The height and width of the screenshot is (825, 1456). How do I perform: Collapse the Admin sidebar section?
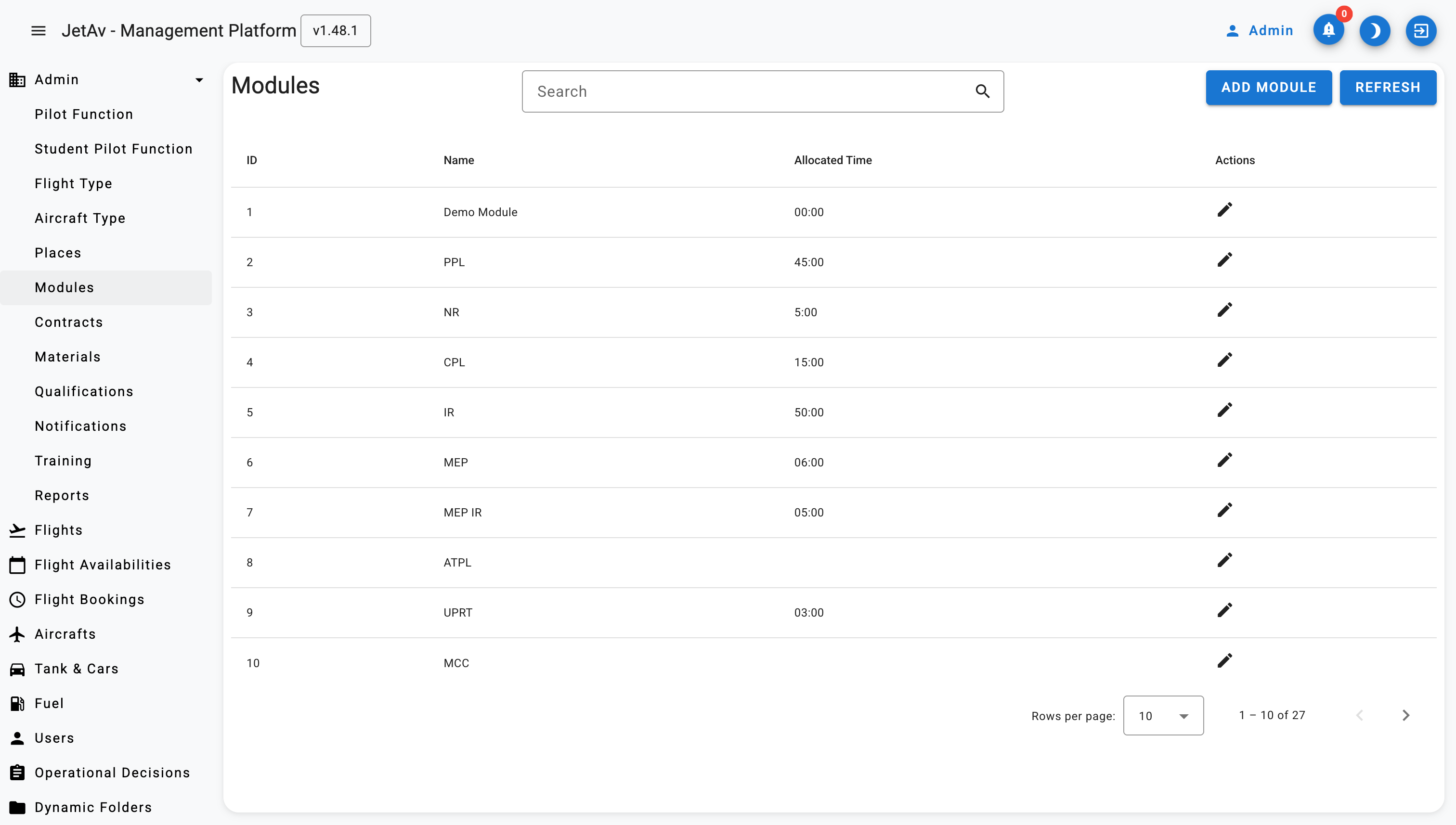pyautogui.click(x=199, y=80)
